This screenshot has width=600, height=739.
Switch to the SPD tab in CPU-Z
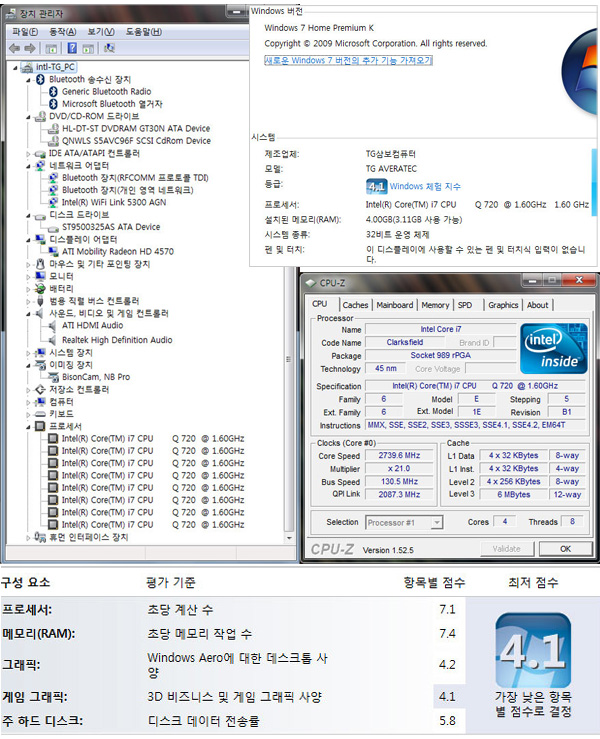pyautogui.click(x=465, y=305)
